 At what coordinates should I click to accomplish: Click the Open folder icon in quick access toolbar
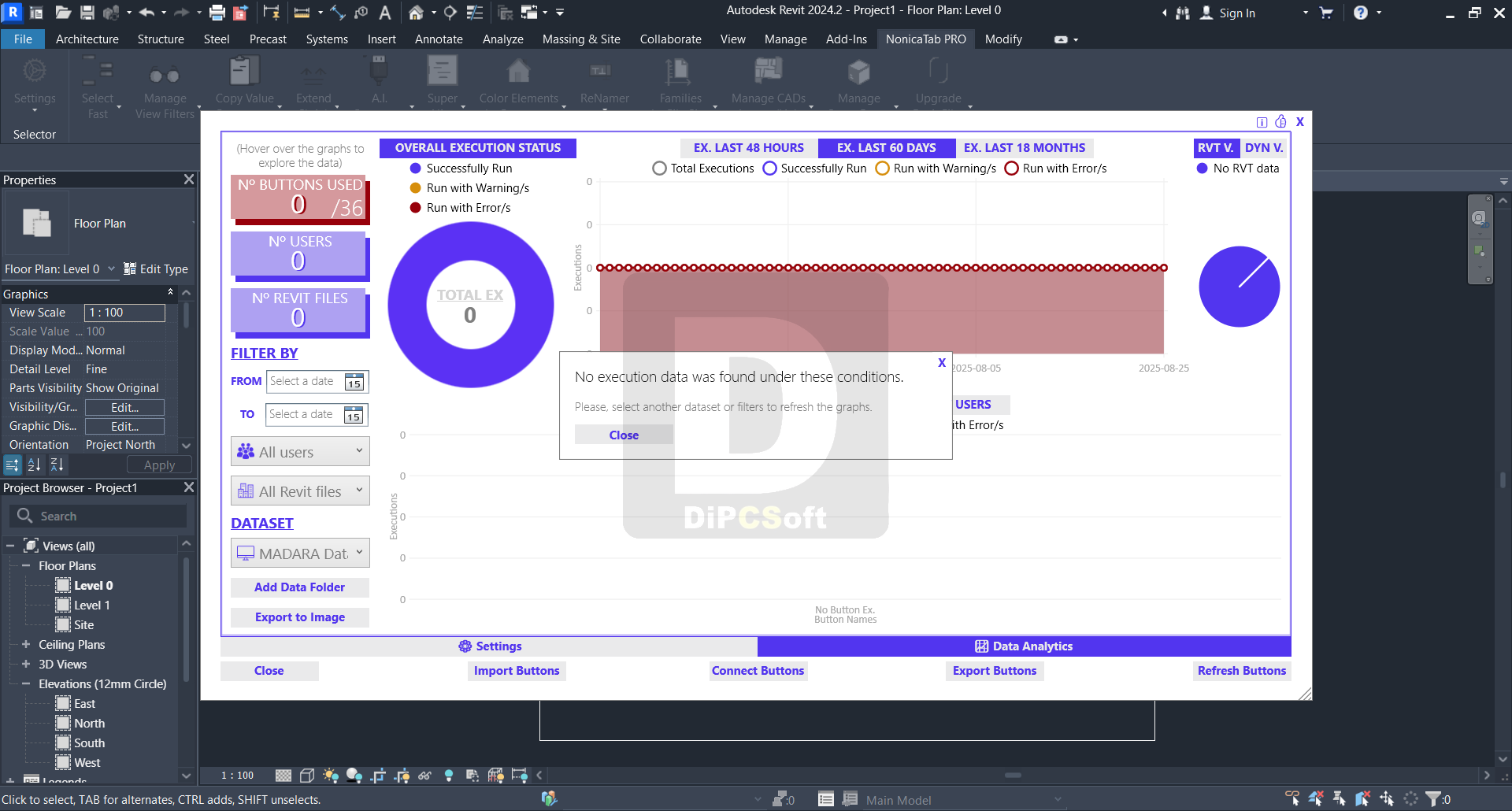tap(63, 13)
